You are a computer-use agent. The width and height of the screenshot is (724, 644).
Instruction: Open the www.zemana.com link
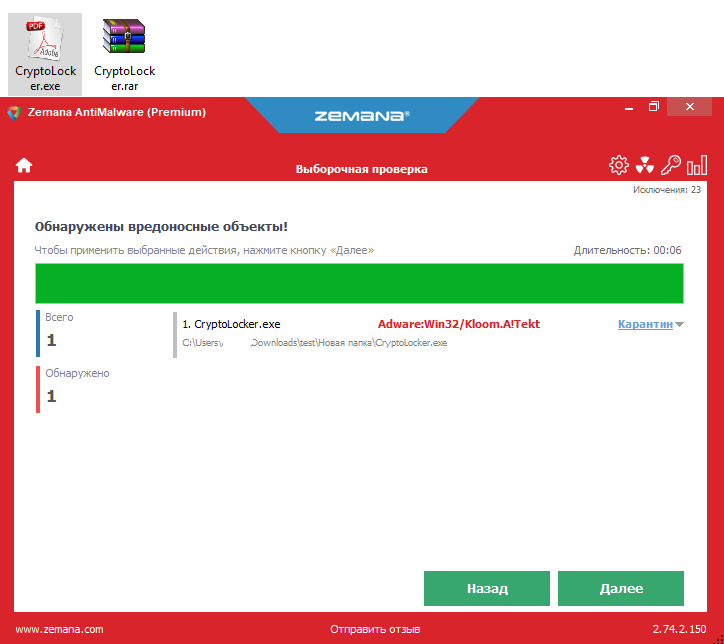[60, 629]
